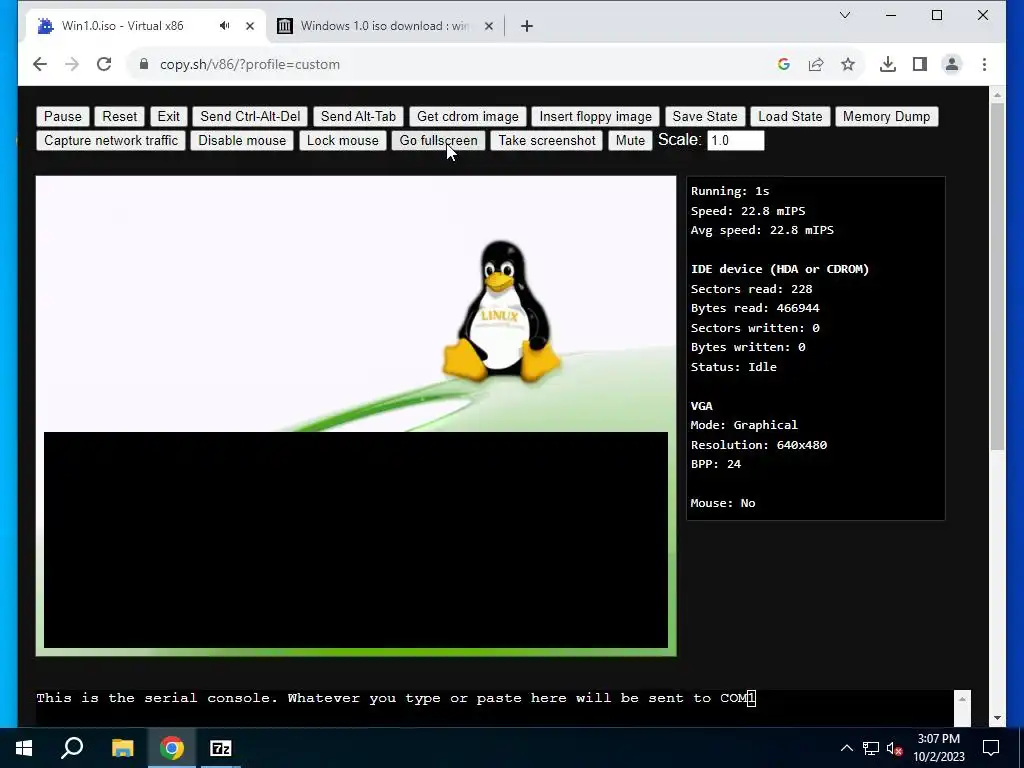The image size is (1024, 768).
Task: Click the Scale input field
Action: pos(735,140)
